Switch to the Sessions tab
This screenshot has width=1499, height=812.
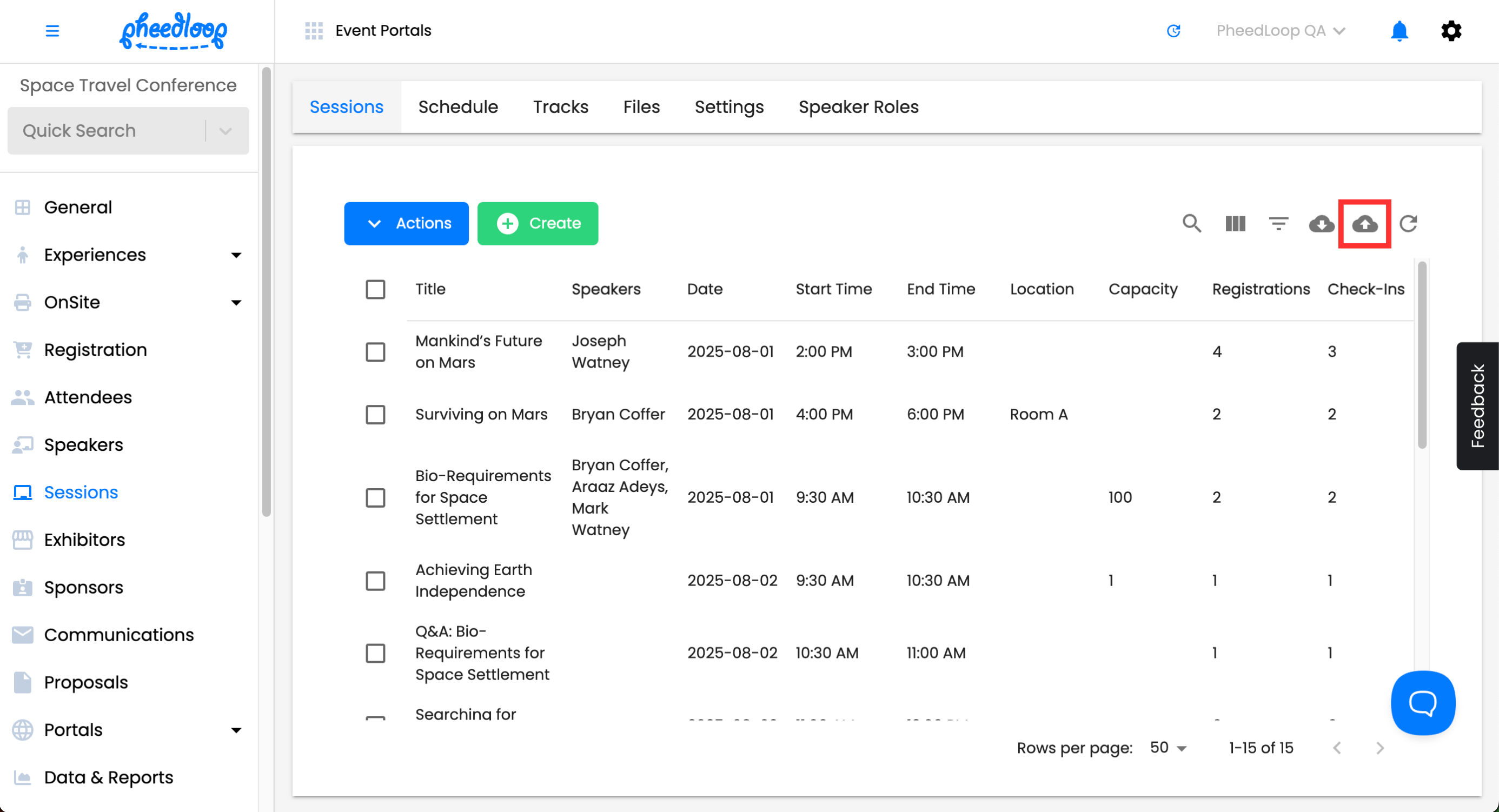[346, 107]
